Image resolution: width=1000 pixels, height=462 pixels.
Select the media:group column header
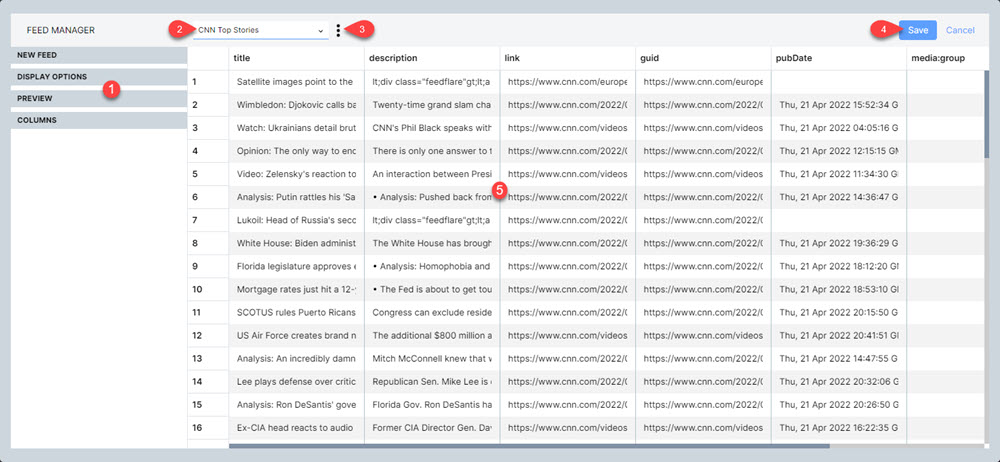(945, 58)
